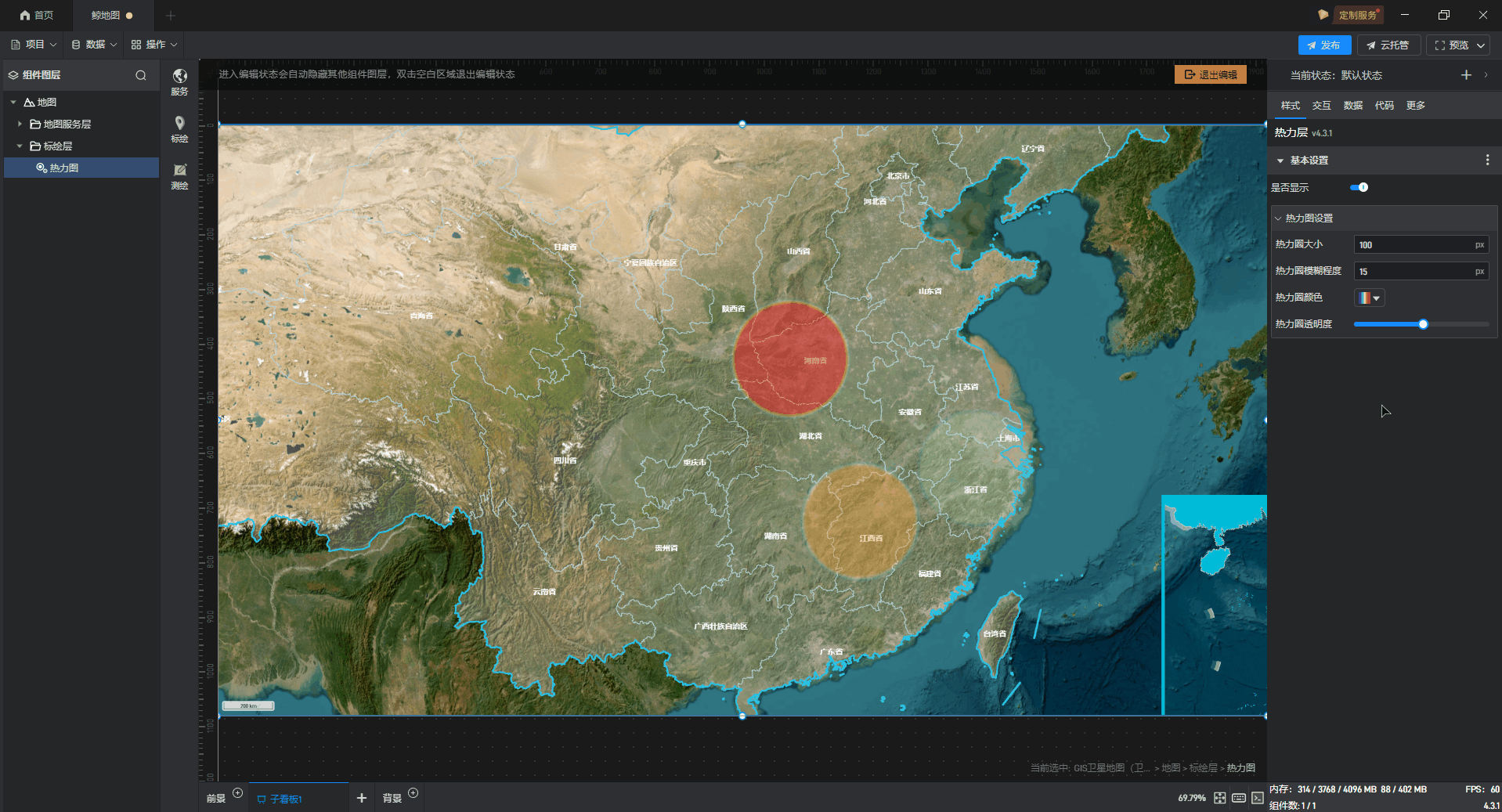Collapse the 标绘层 folder in layer tree
The height and width of the screenshot is (812, 1502).
(x=20, y=146)
